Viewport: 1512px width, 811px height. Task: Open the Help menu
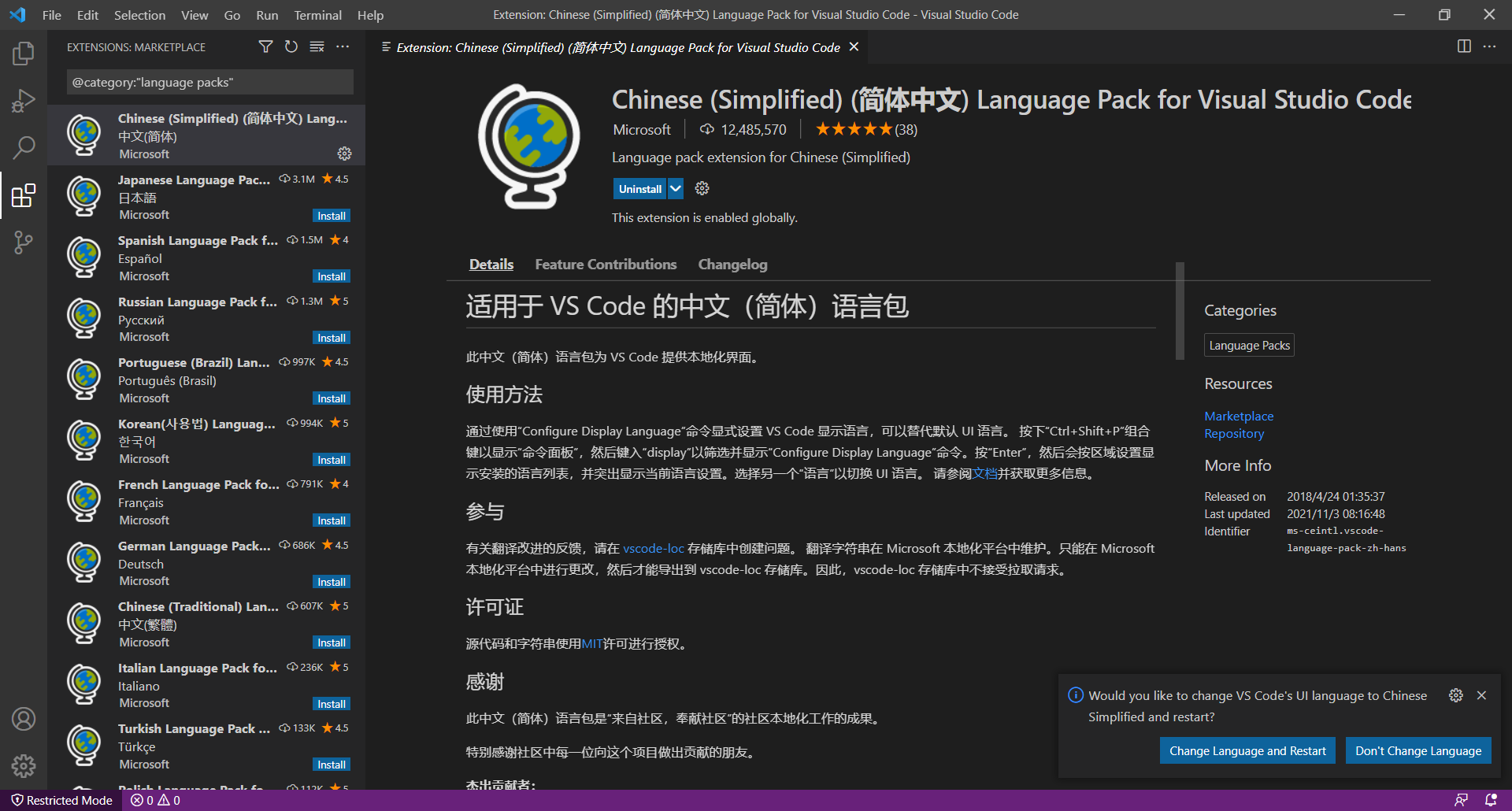[370, 15]
